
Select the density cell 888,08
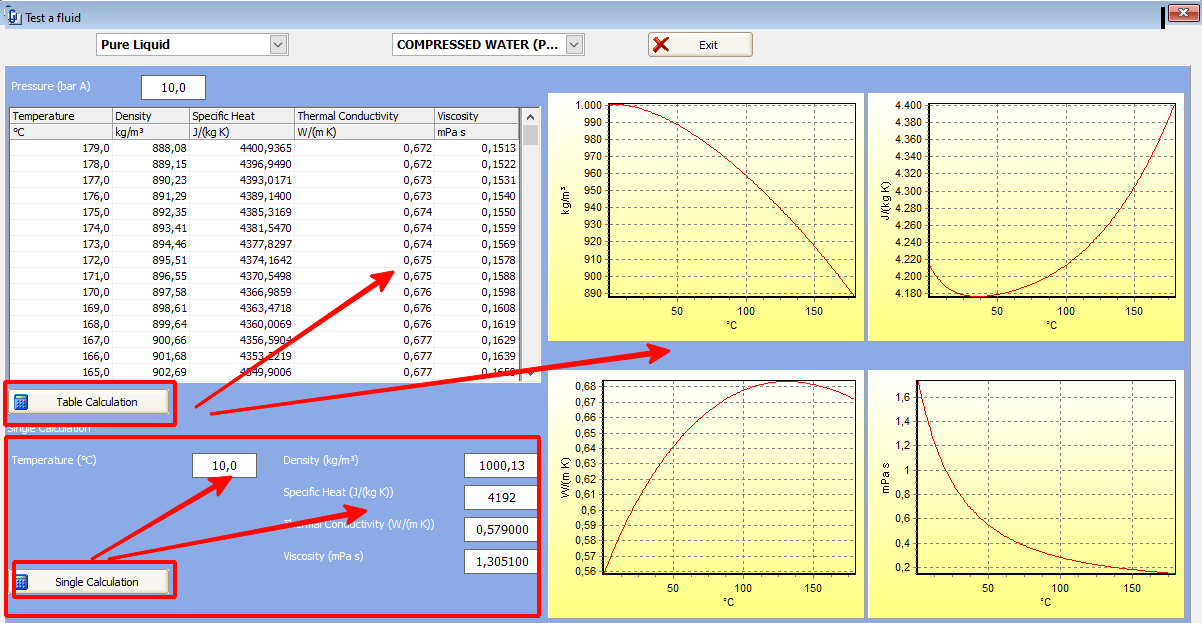[x=150, y=148]
